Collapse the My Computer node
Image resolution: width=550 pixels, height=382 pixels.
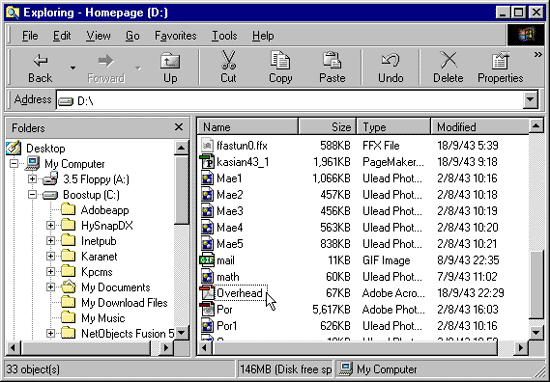(x=14, y=164)
